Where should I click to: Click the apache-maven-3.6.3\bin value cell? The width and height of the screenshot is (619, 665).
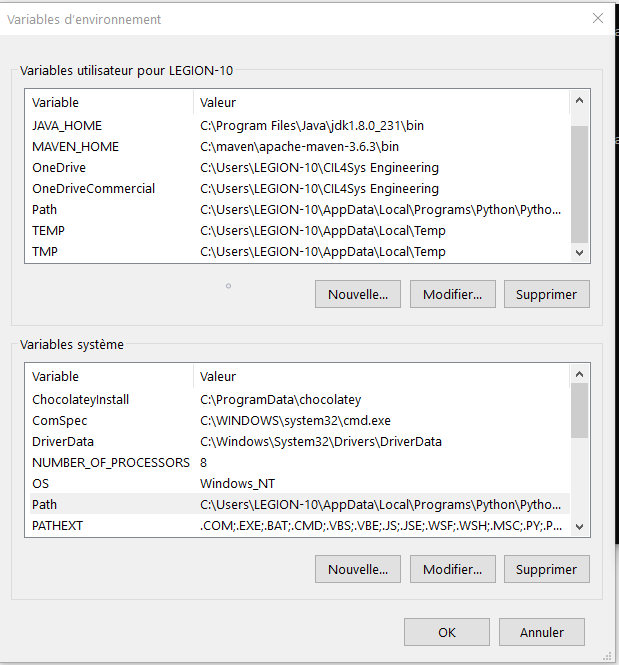299,147
